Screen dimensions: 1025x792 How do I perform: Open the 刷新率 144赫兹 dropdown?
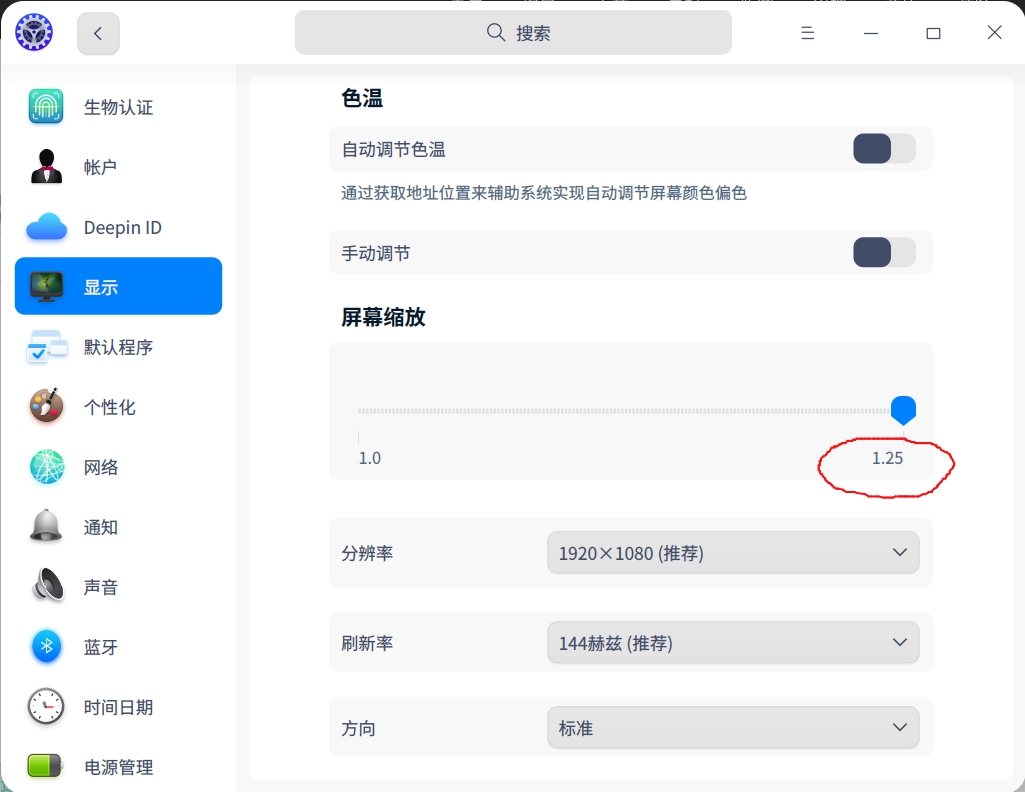tap(733, 643)
